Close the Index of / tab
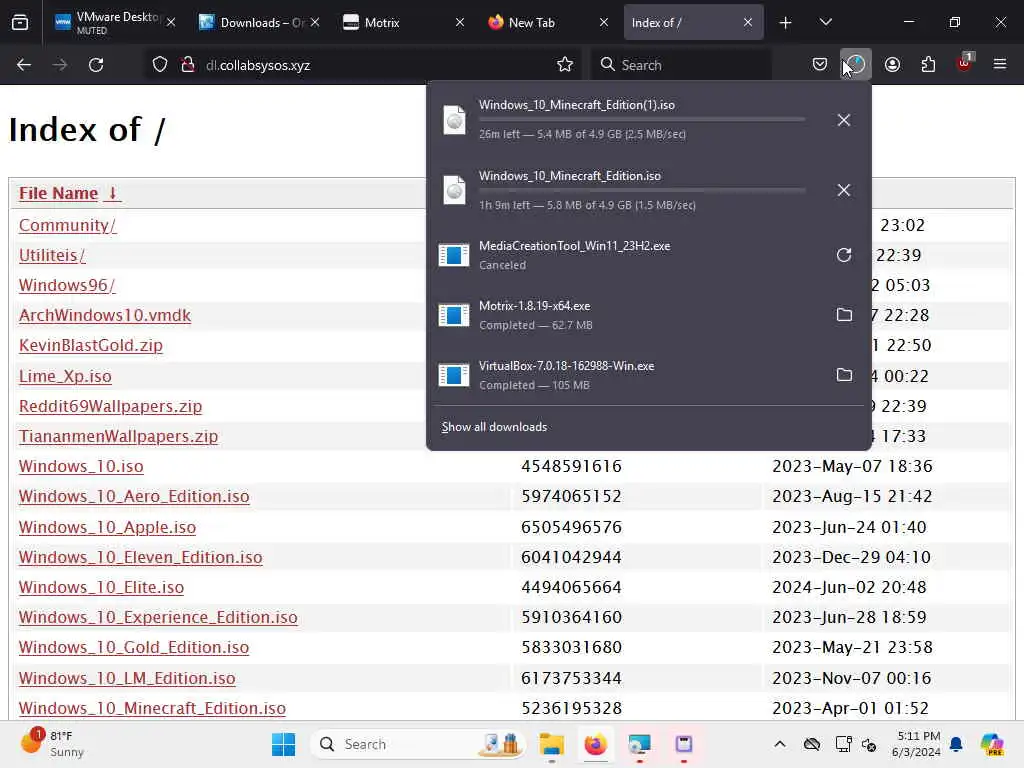This screenshot has height=768, width=1024. pyautogui.click(x=748, y=23)
